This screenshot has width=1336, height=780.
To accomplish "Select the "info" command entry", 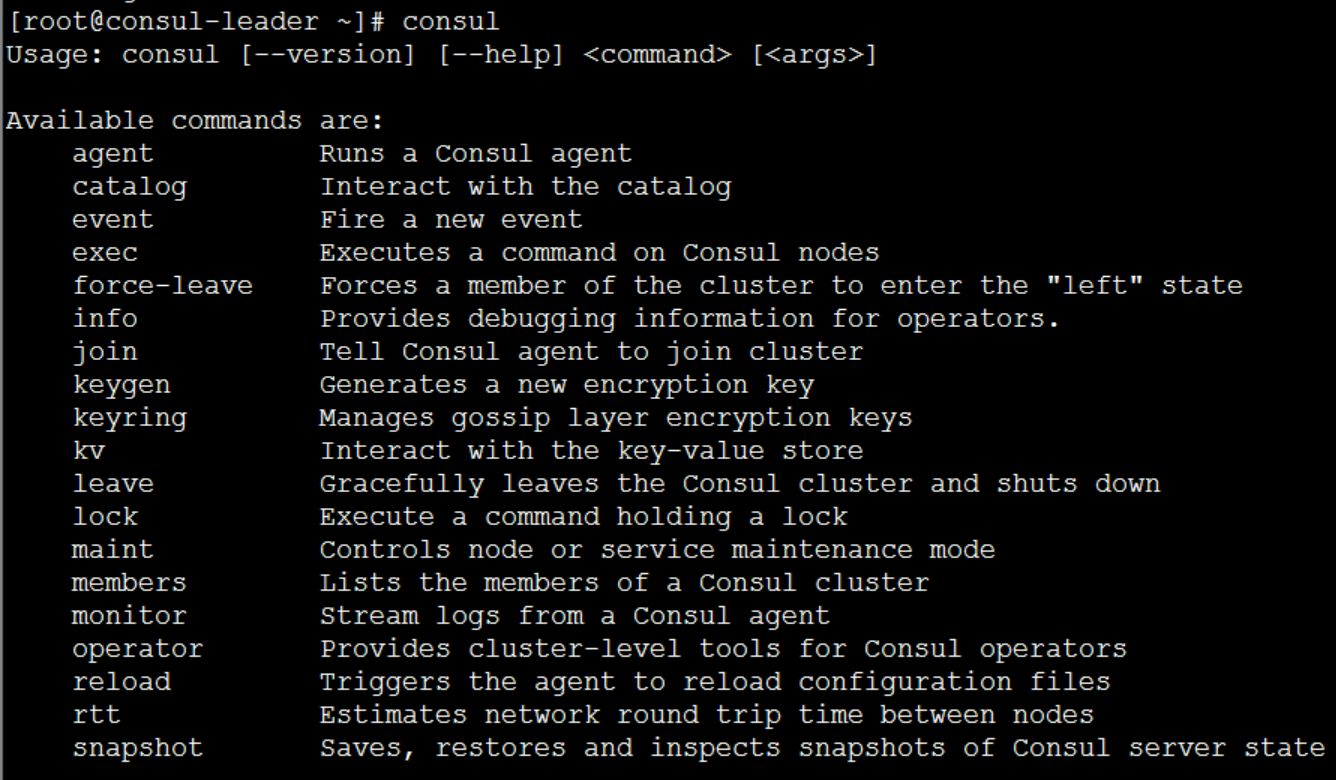I will pos(105,319).
